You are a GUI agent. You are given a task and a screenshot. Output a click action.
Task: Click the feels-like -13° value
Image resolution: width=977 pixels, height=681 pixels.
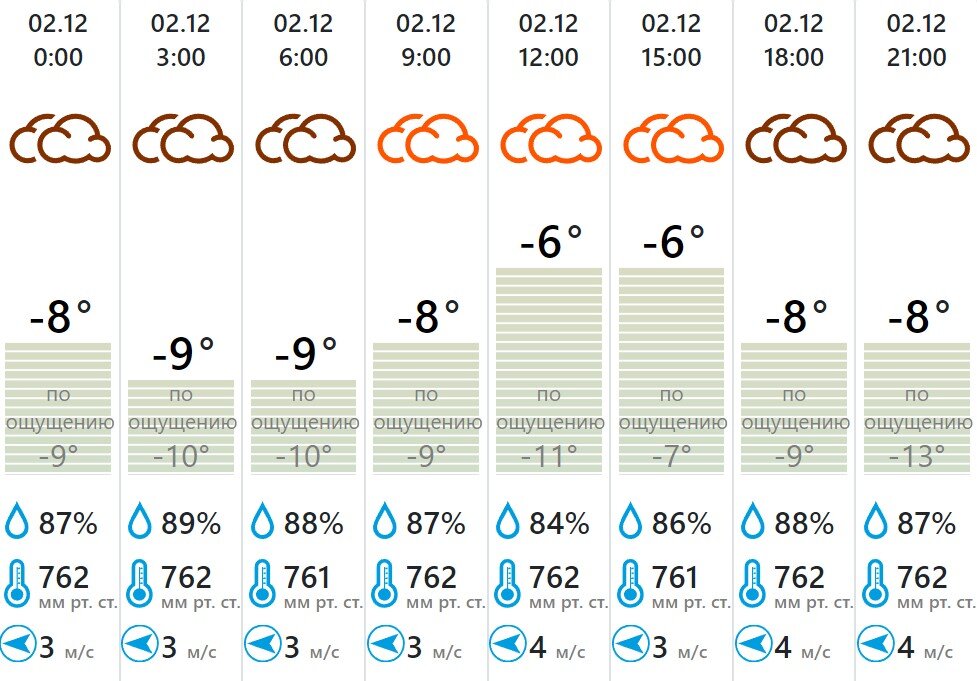[917, 457]
